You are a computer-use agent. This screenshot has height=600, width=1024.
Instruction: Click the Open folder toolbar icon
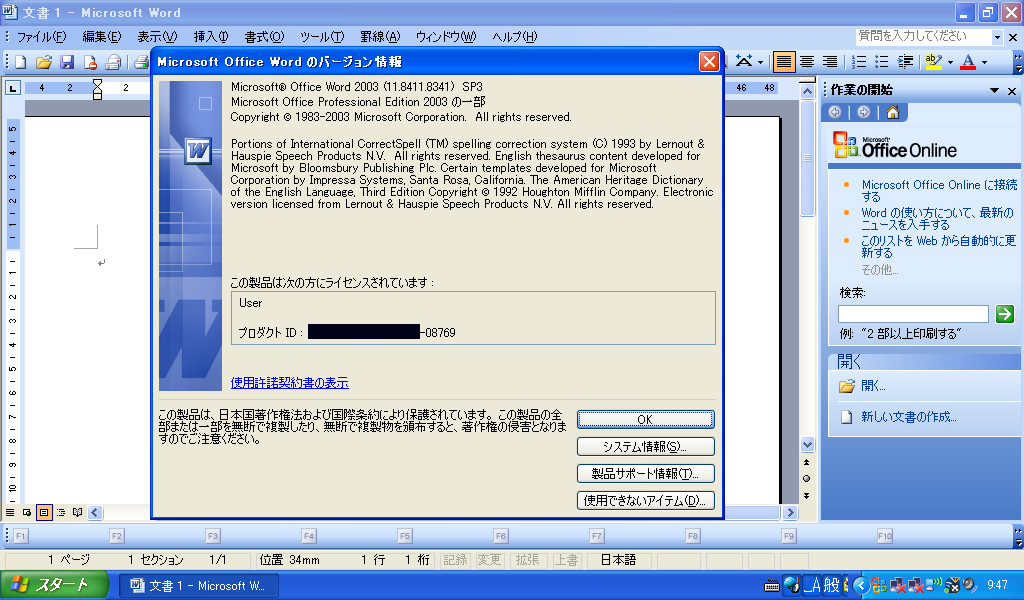[44, 62]
